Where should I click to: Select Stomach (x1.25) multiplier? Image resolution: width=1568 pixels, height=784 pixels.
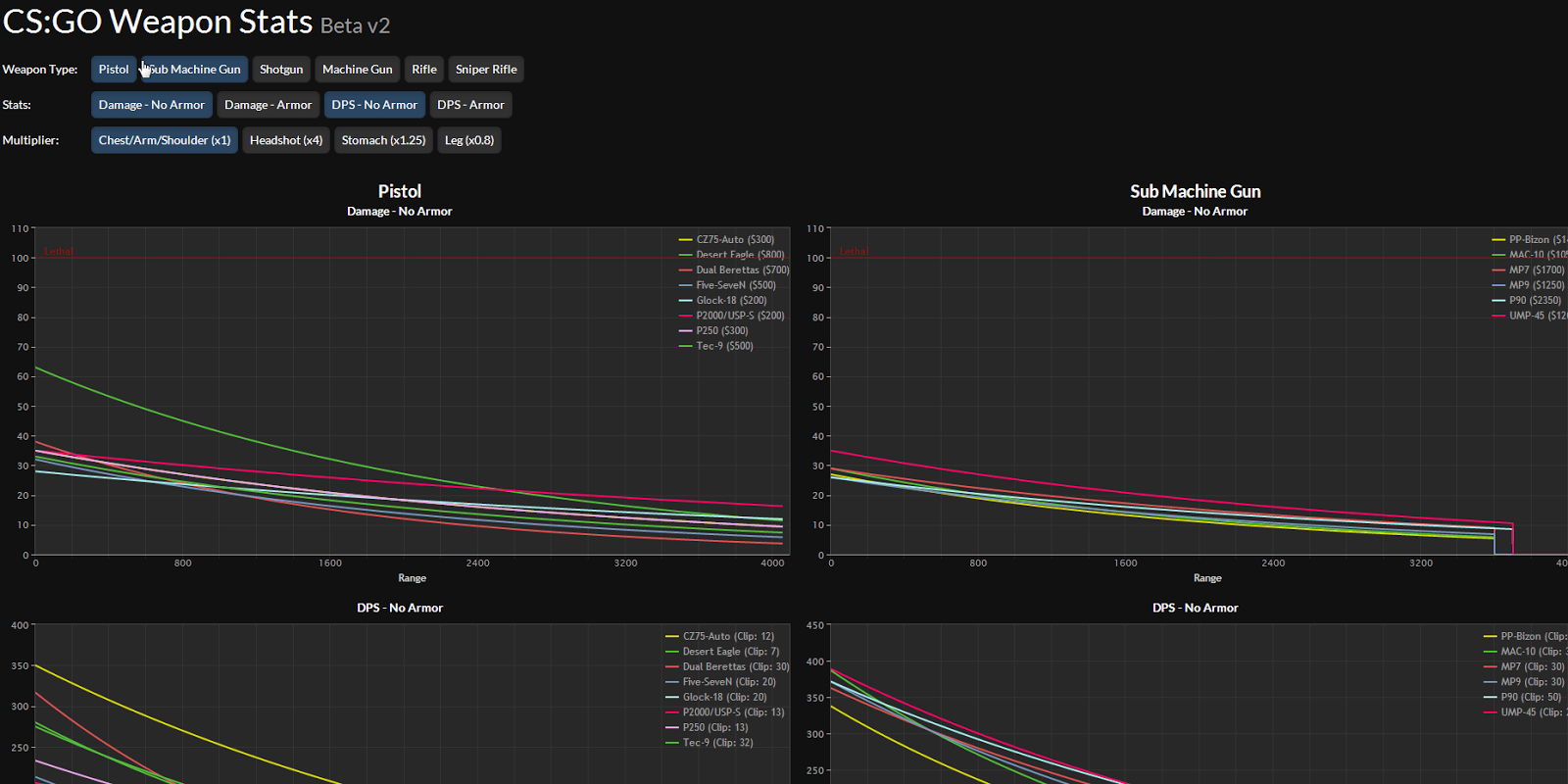[x=383, y=140]
